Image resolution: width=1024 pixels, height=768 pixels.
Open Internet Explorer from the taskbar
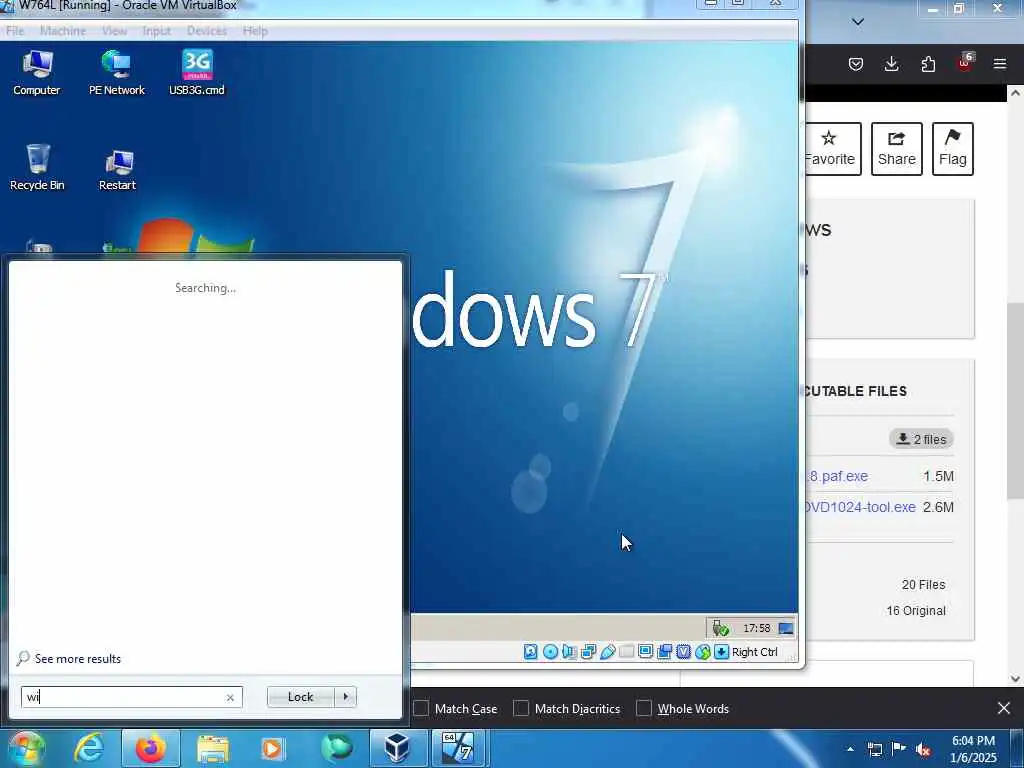[89, 748]
